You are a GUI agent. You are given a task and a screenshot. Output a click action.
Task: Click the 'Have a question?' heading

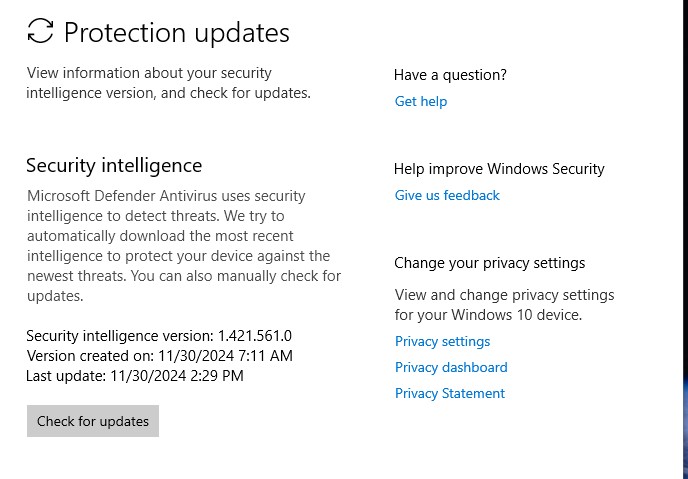point(450,75)
